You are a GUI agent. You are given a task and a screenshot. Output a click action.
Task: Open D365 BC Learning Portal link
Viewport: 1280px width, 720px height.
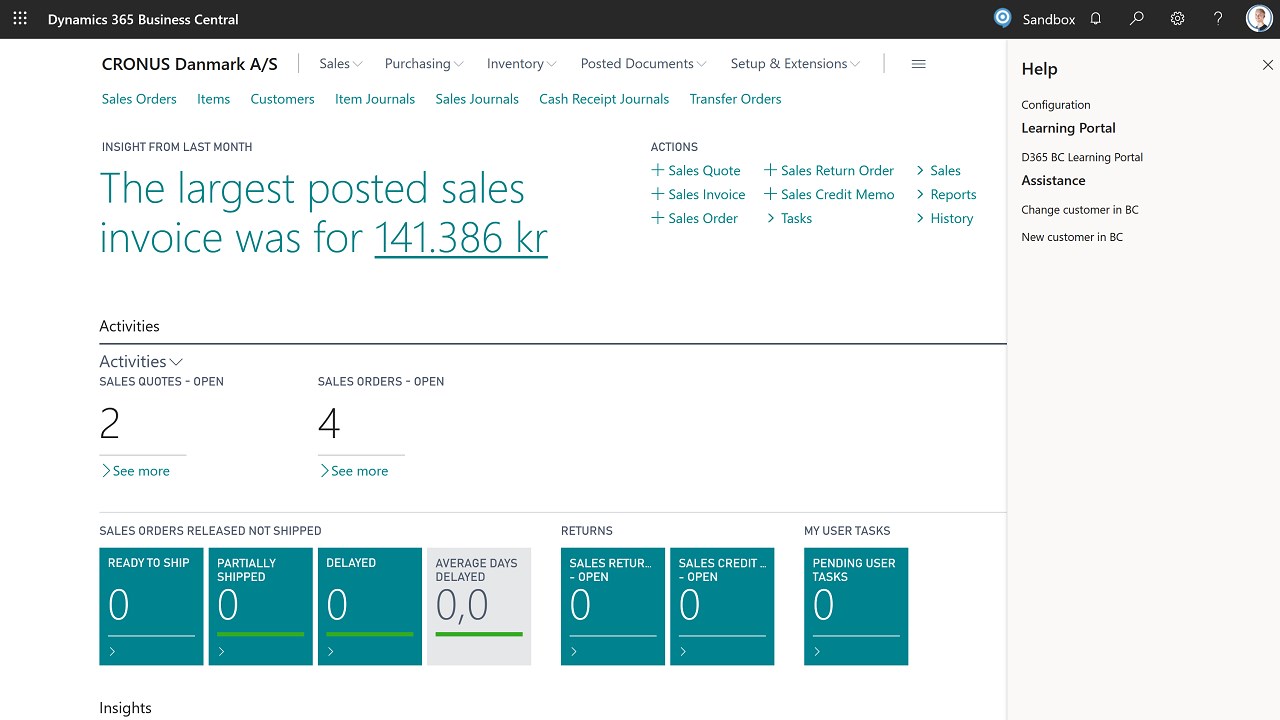(1082, 157)
